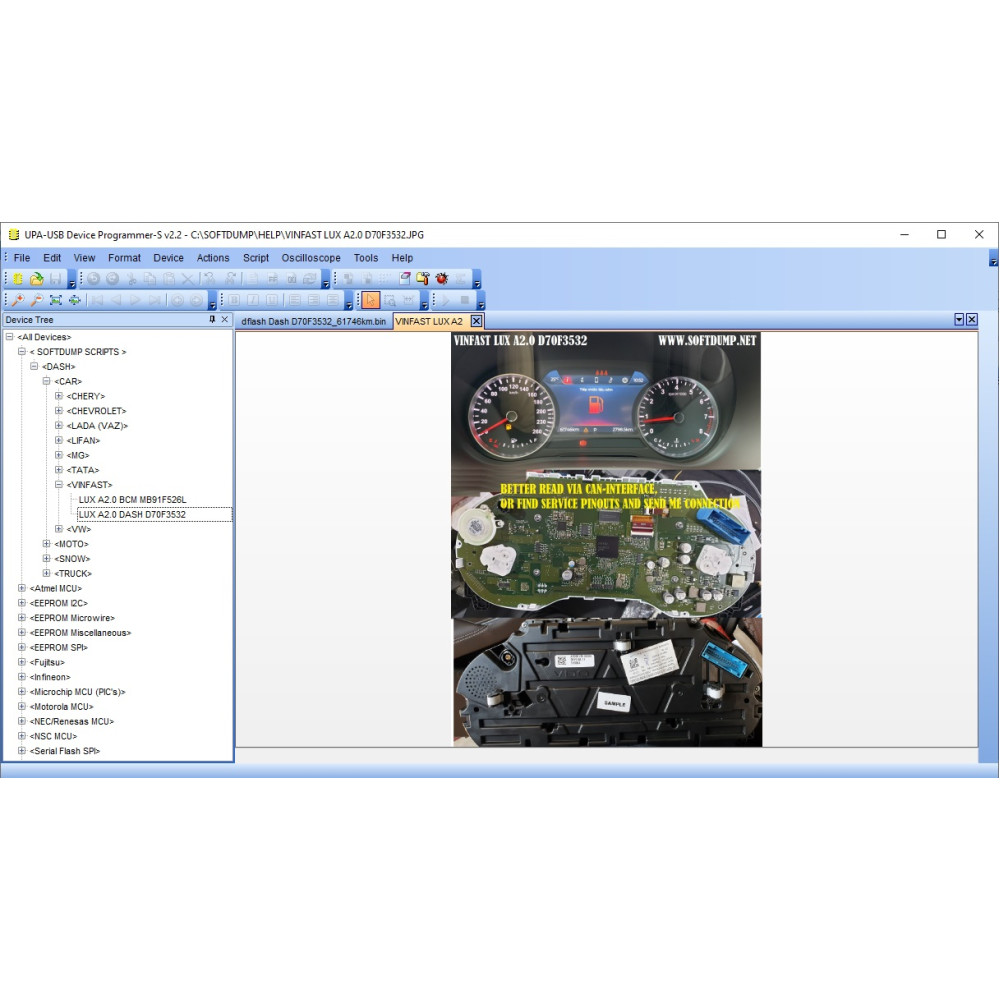Screen dimensions: 1000x1000
Task: Select the <Fujitsu> tree item
Action: point(47,662)
